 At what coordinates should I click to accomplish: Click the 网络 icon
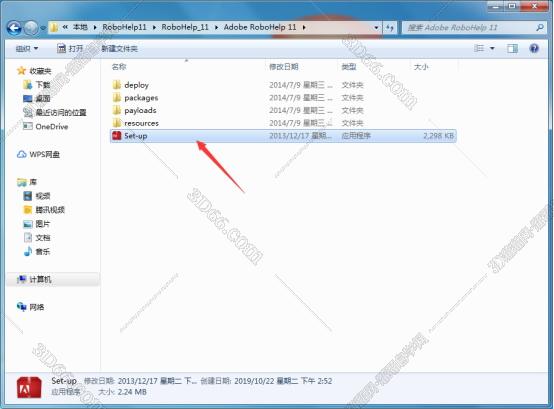tap(22, 307)
